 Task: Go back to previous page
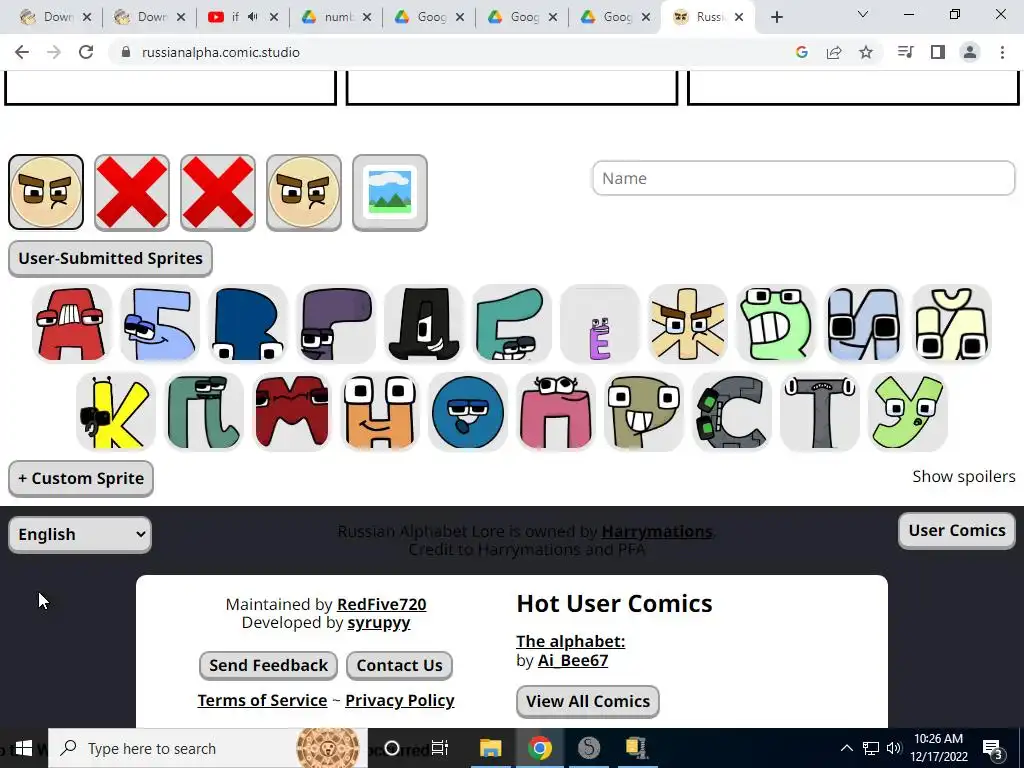point(22,52)
